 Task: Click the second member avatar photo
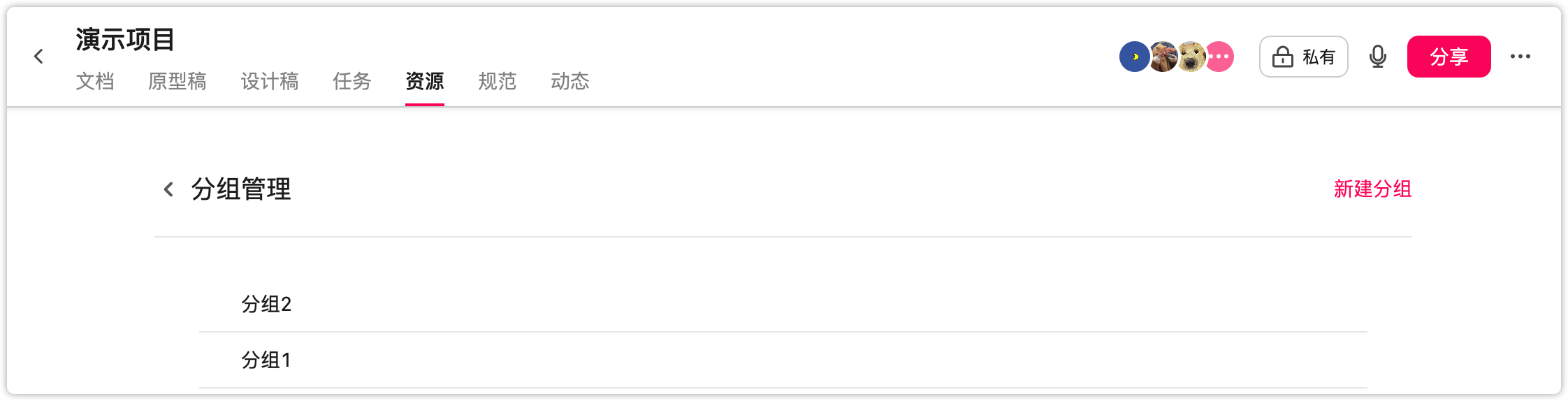click(x=1163, y=57)
